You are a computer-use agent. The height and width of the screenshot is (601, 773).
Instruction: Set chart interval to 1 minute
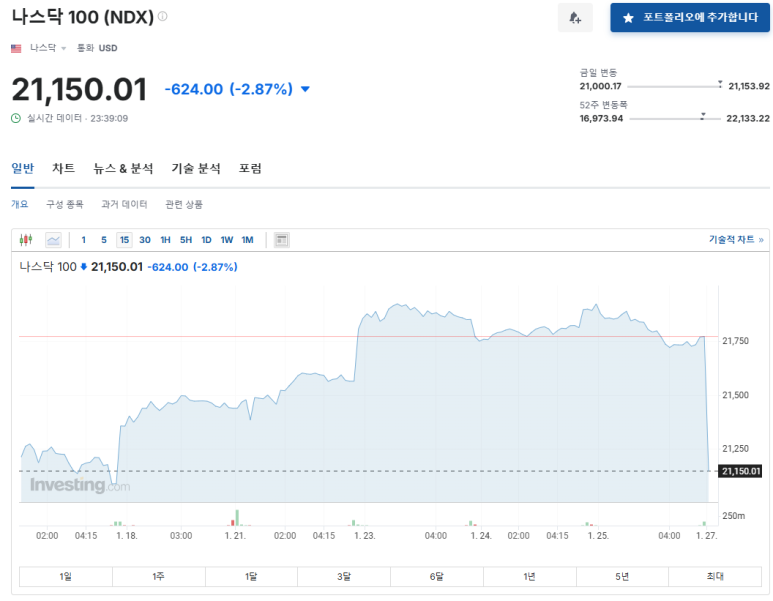tap(84, 240)
